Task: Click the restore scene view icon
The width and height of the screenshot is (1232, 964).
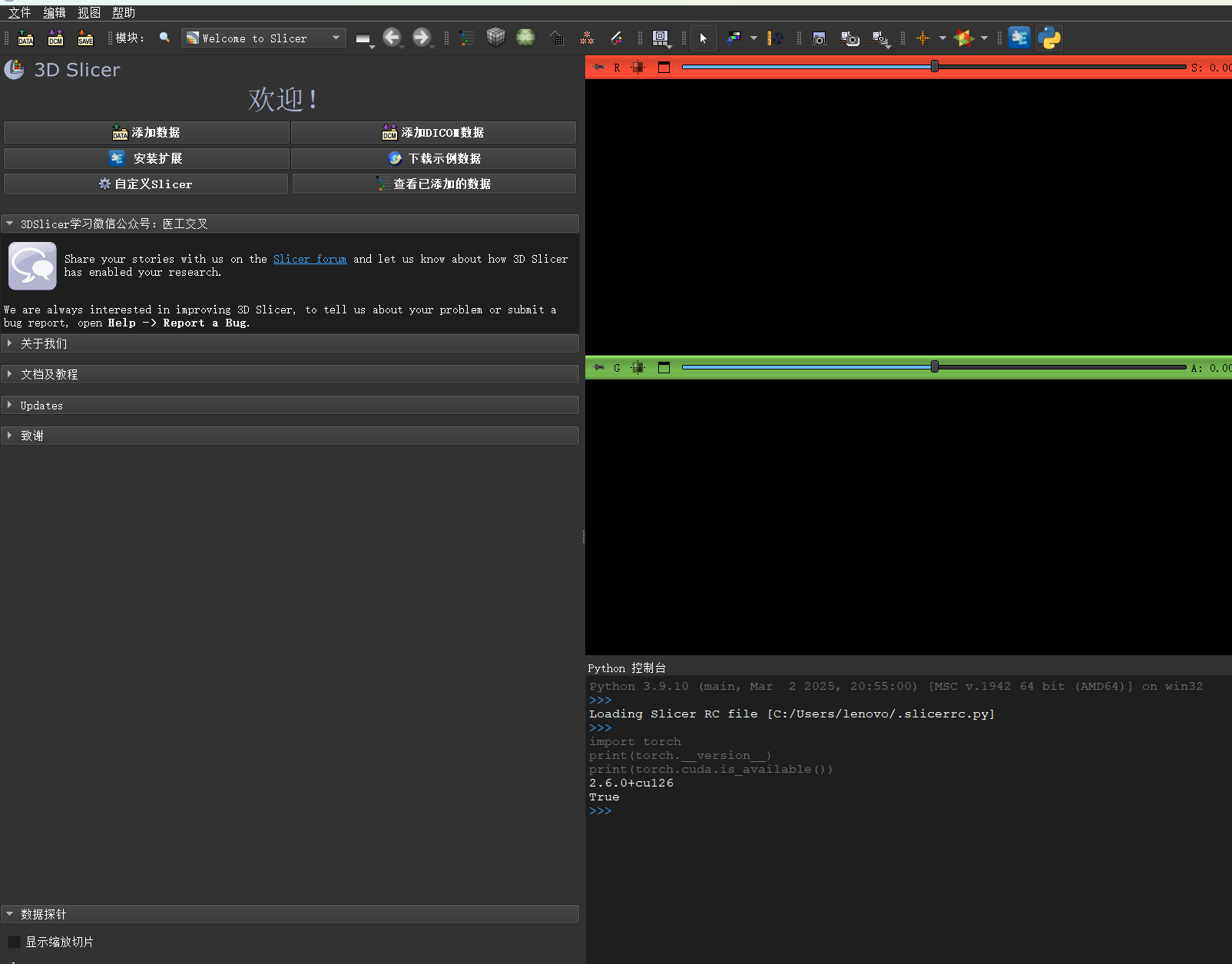Action: [x=880, y=38]
